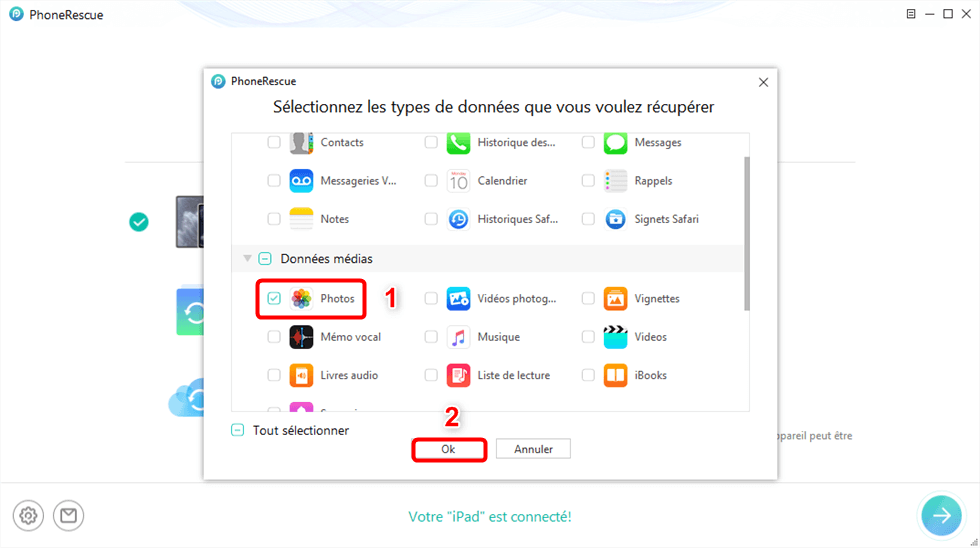Select the Liste de lecture label
The height and width of the screenshot is (548, 980).
(514, 375)
